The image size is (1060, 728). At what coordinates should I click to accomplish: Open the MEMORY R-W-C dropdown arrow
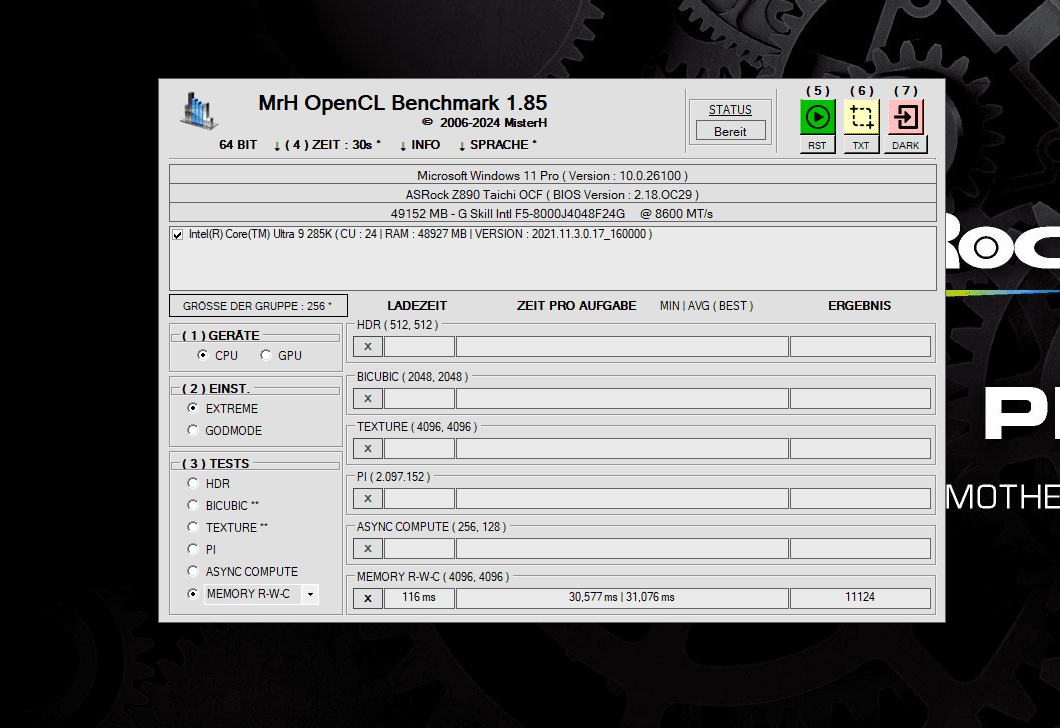point(310,594)
